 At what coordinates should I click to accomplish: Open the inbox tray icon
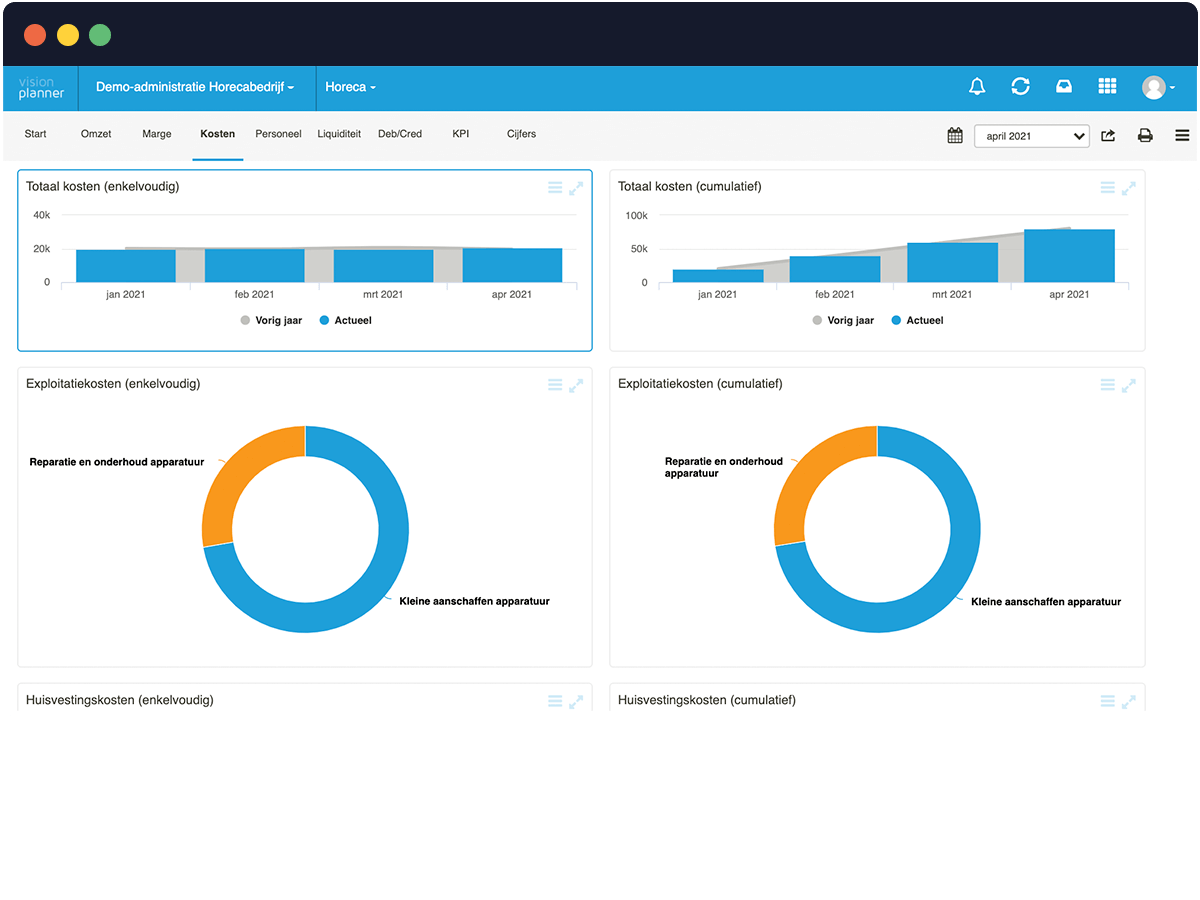click(x=1064, y=87)
